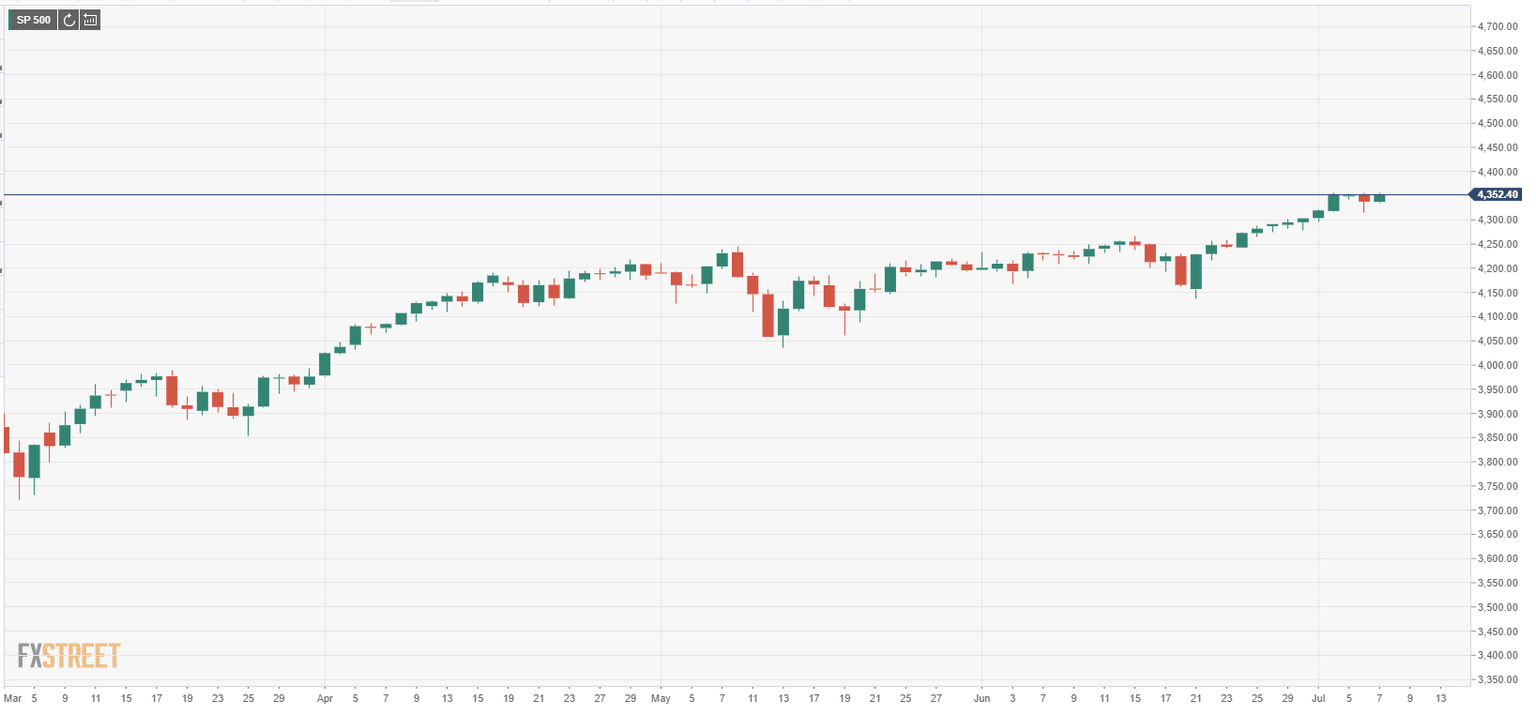Click the SP 500 symbol label
1536x716 pixels.
point(33,19)
